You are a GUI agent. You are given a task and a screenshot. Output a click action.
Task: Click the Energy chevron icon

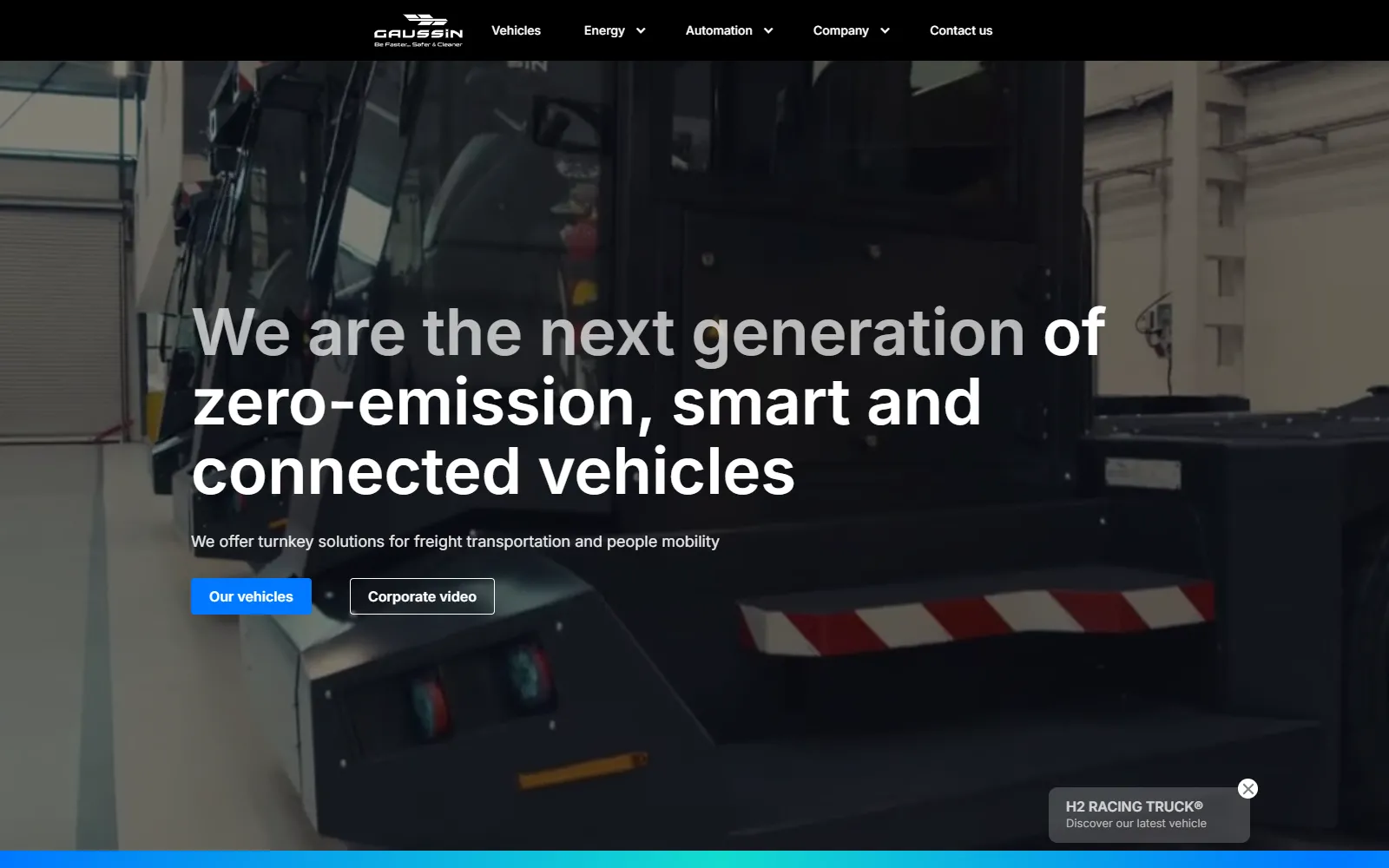point(640,30)
